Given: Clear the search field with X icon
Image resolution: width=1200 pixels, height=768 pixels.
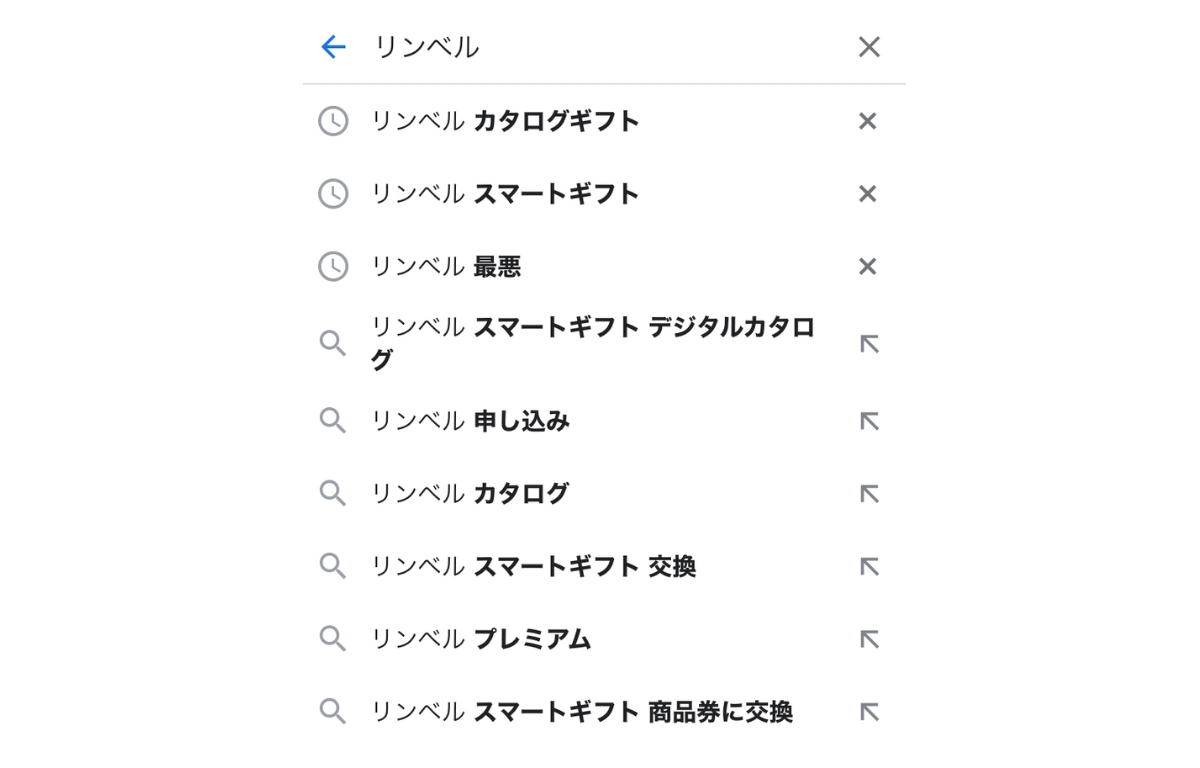Looking at the screenshot, I should click(869, 47).
